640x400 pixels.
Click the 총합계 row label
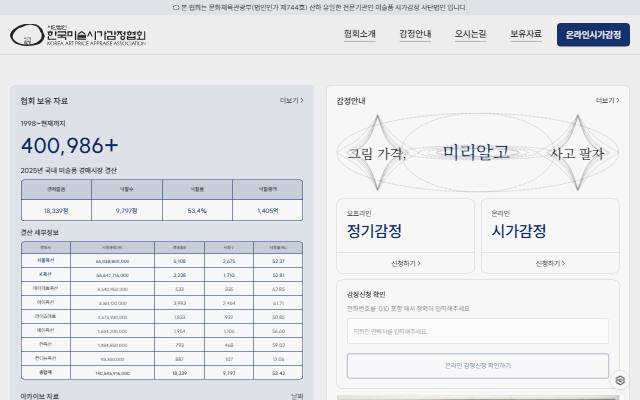click(x=46, y=373)
